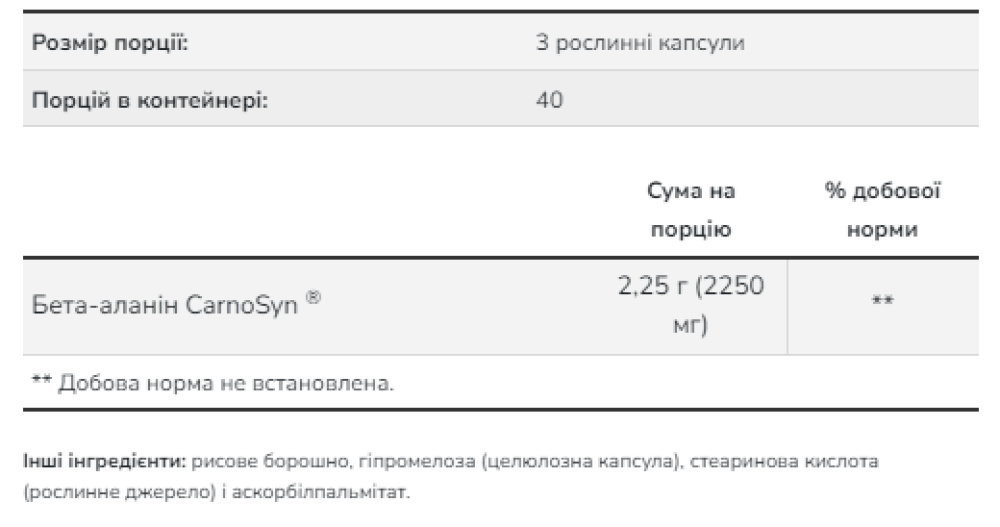Screen dimensions: 1000x527
Task: Click the word "встановлена" in the footnote
Action: pos(338,384)
